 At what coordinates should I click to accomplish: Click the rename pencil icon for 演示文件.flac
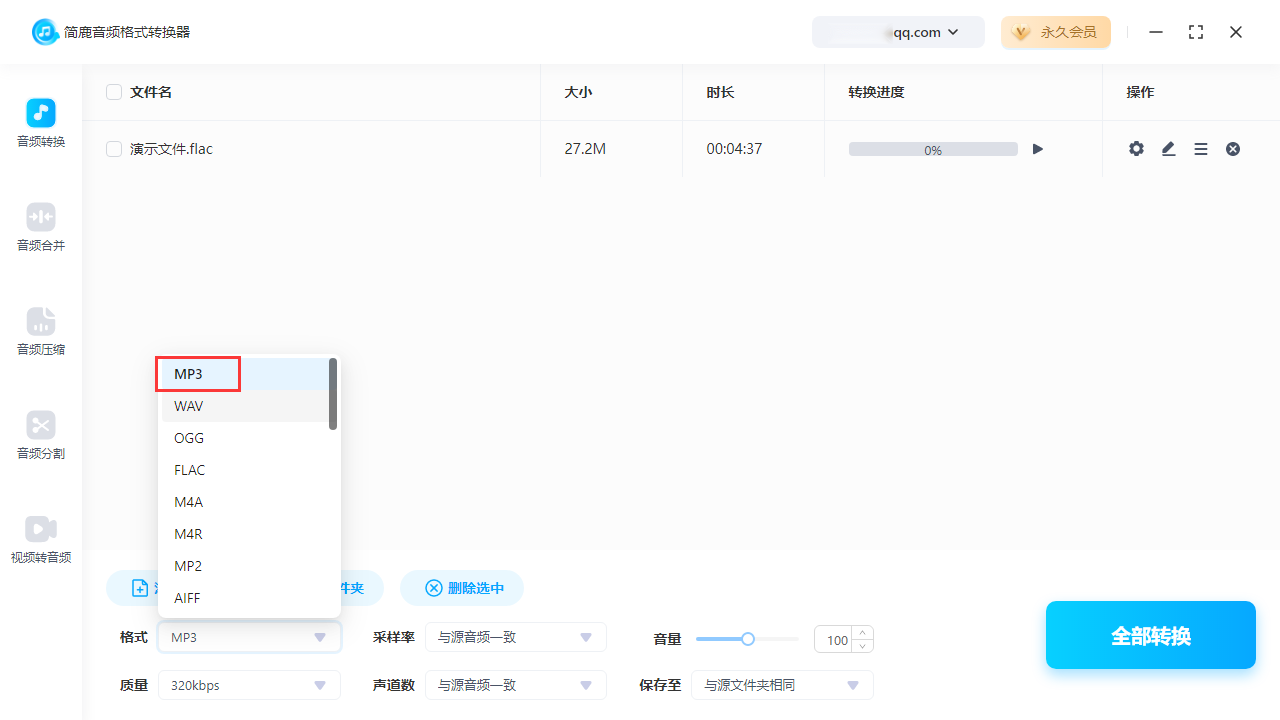pos(1168,148)
